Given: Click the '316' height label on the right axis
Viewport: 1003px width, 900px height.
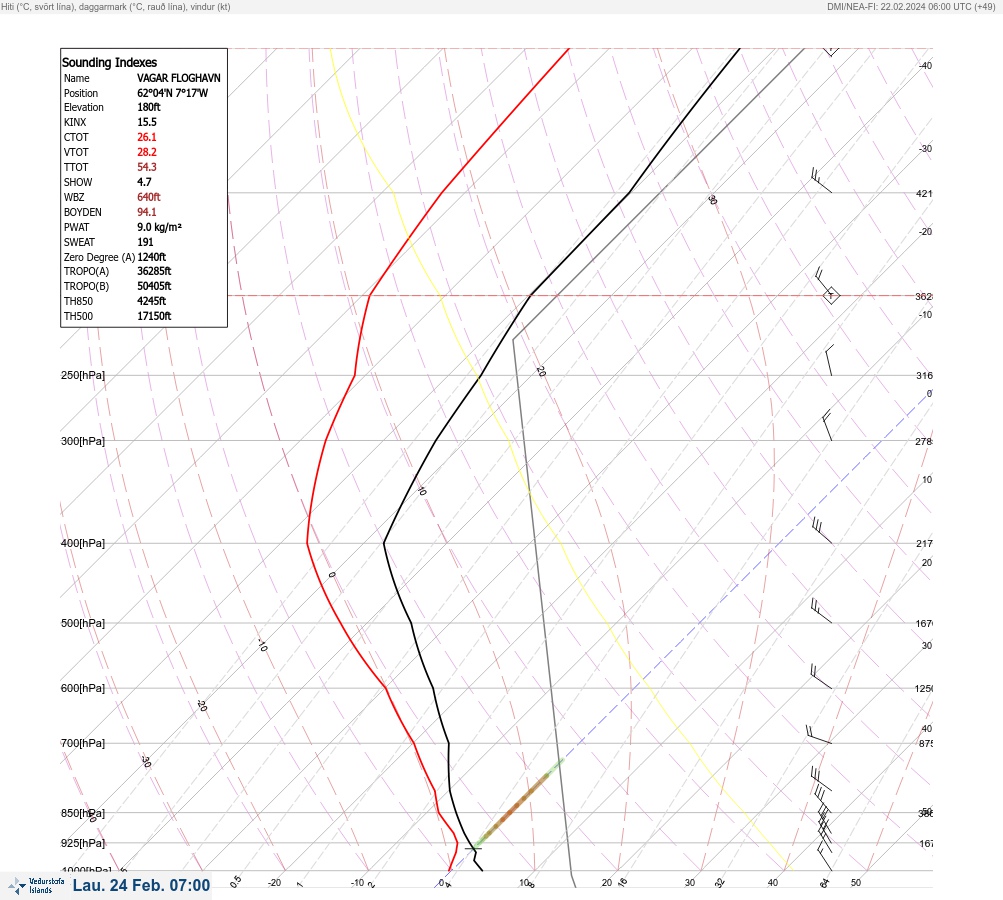Looking at the screenshot, I should [924, 375].
